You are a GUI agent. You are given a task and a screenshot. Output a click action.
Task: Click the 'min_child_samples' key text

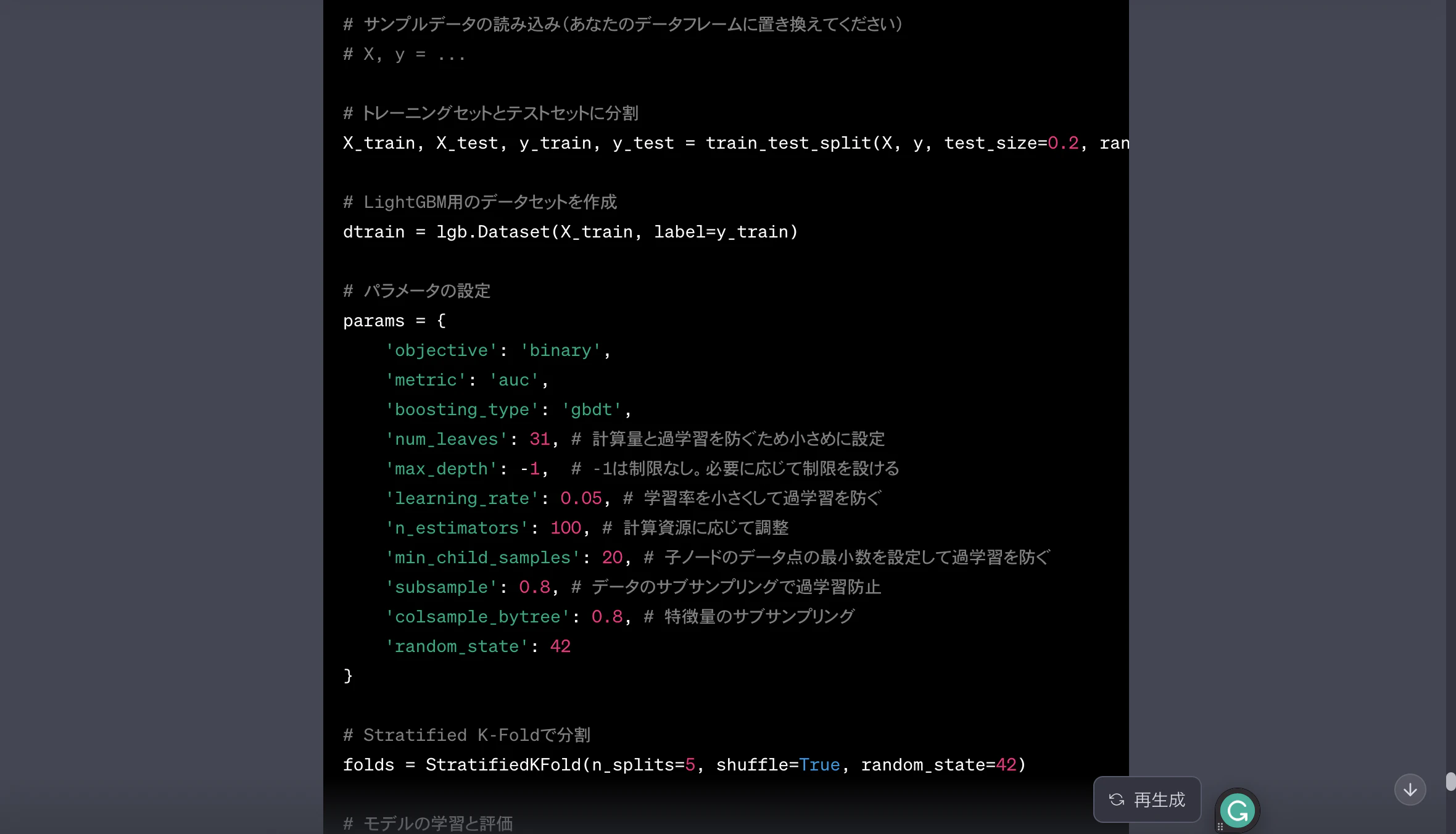click(482, 558)
